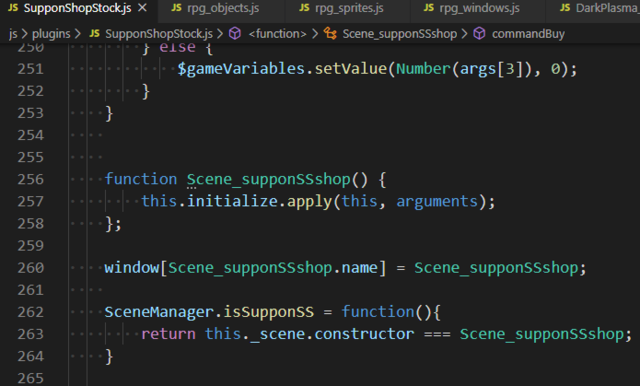Click 'apply' on line 257
Image resolution: width=640 pixels, height=386 pixels.
(310, 201)
